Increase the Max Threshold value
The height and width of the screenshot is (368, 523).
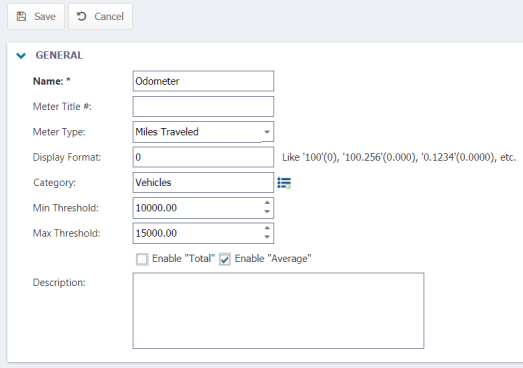click(267, 228)
